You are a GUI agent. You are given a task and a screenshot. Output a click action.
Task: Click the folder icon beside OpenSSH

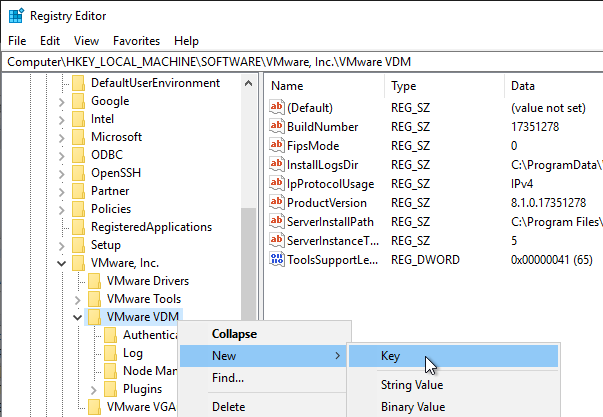pos(78,173)
